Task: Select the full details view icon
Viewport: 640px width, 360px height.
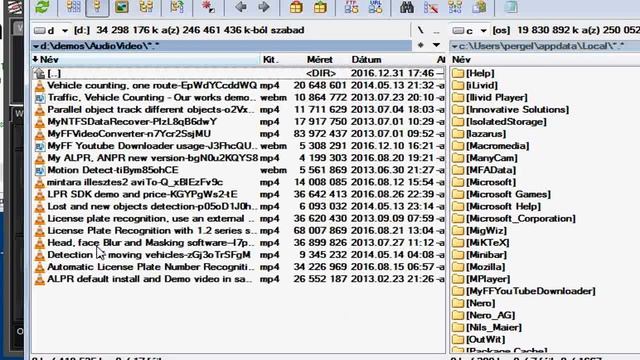Action: click(97, 7)
